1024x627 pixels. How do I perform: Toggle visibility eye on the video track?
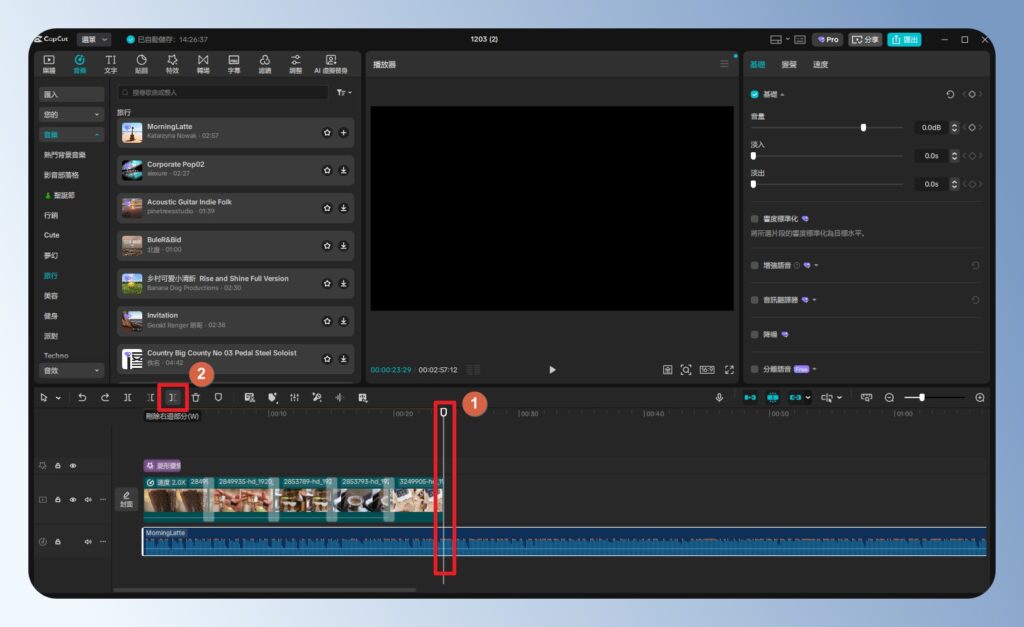pos(73,499)
